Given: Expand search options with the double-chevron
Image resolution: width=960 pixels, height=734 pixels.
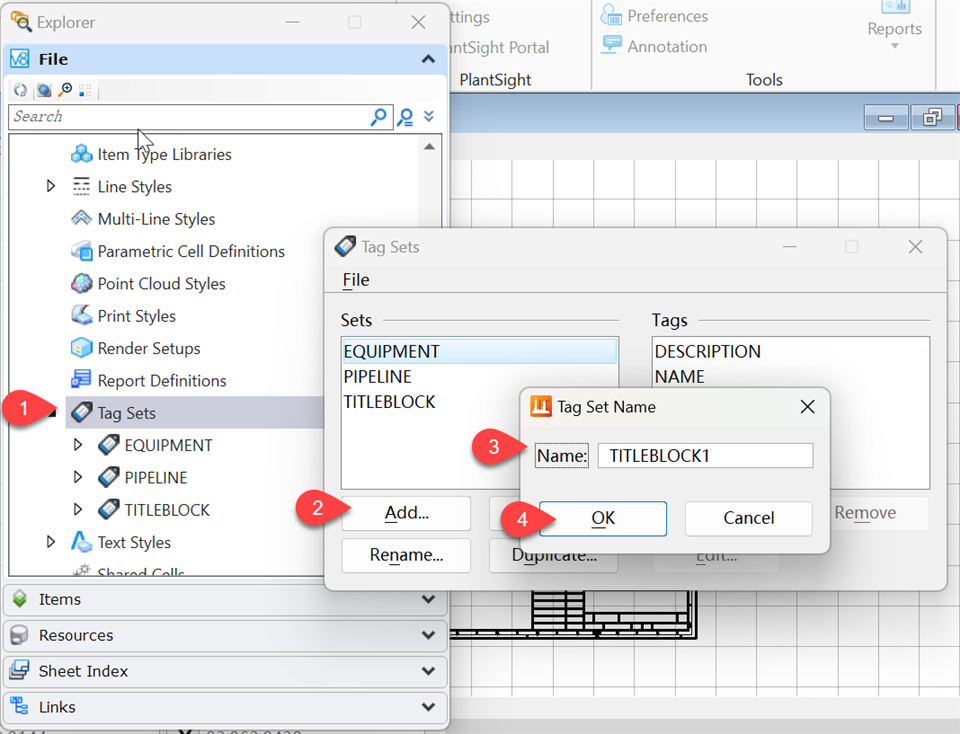Looking at the screenshot, I should click(x=429, y=116).
